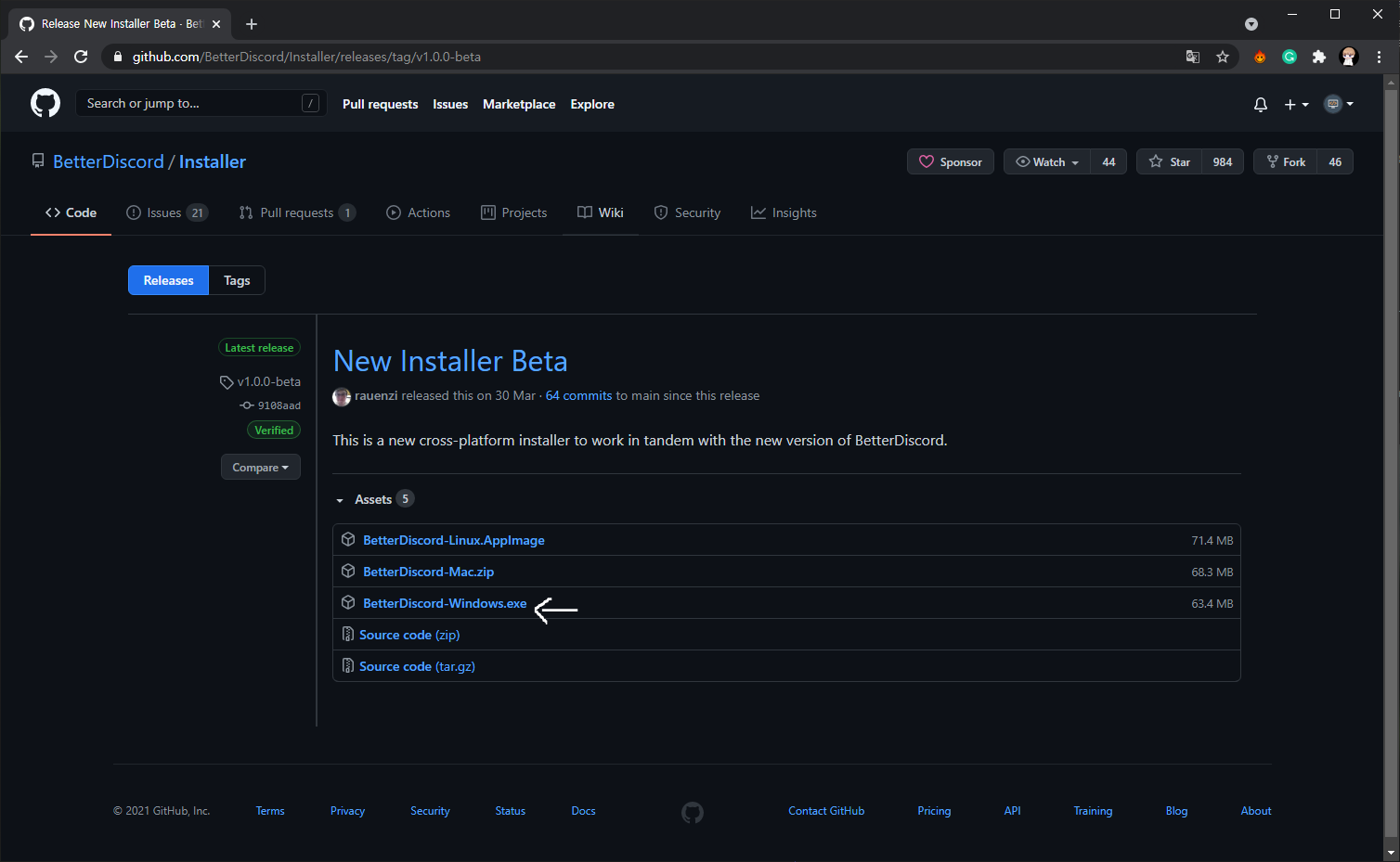Screen dimensions: 1400x862
Task: Open the Compare dropdown
Action: [261, 467]
